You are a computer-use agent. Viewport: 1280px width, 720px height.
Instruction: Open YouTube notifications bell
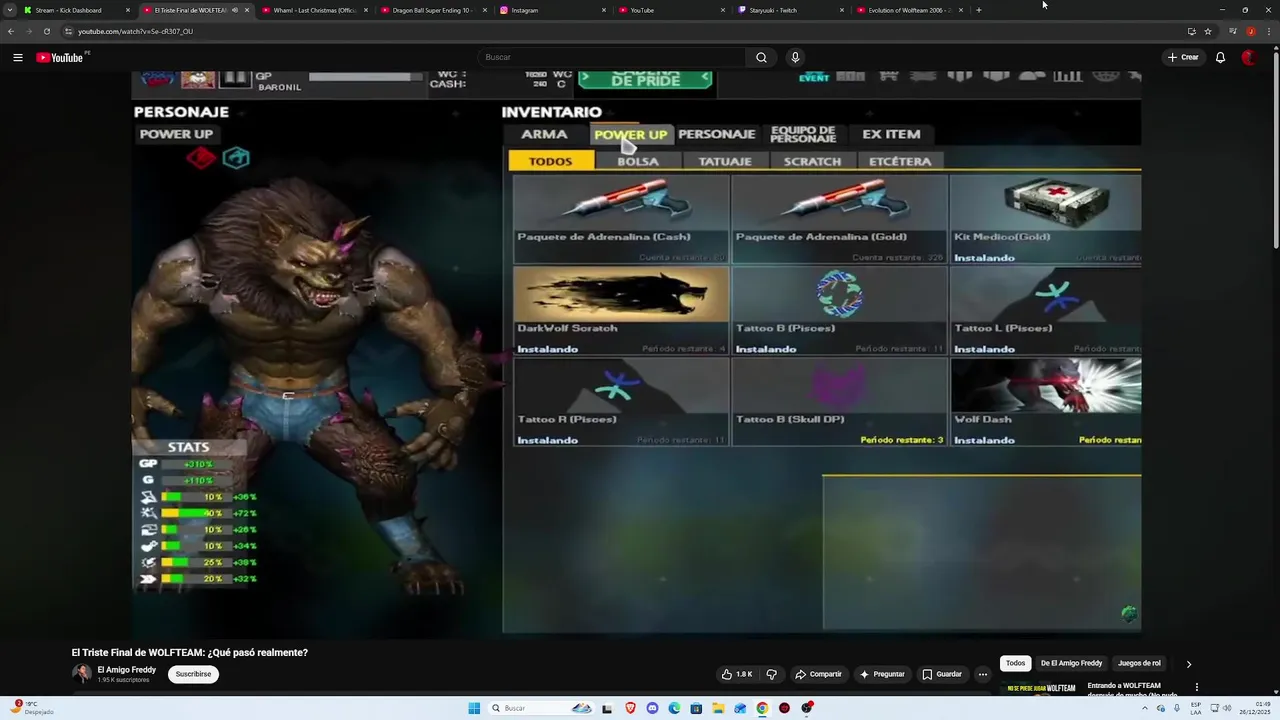tap(1220, 57)
